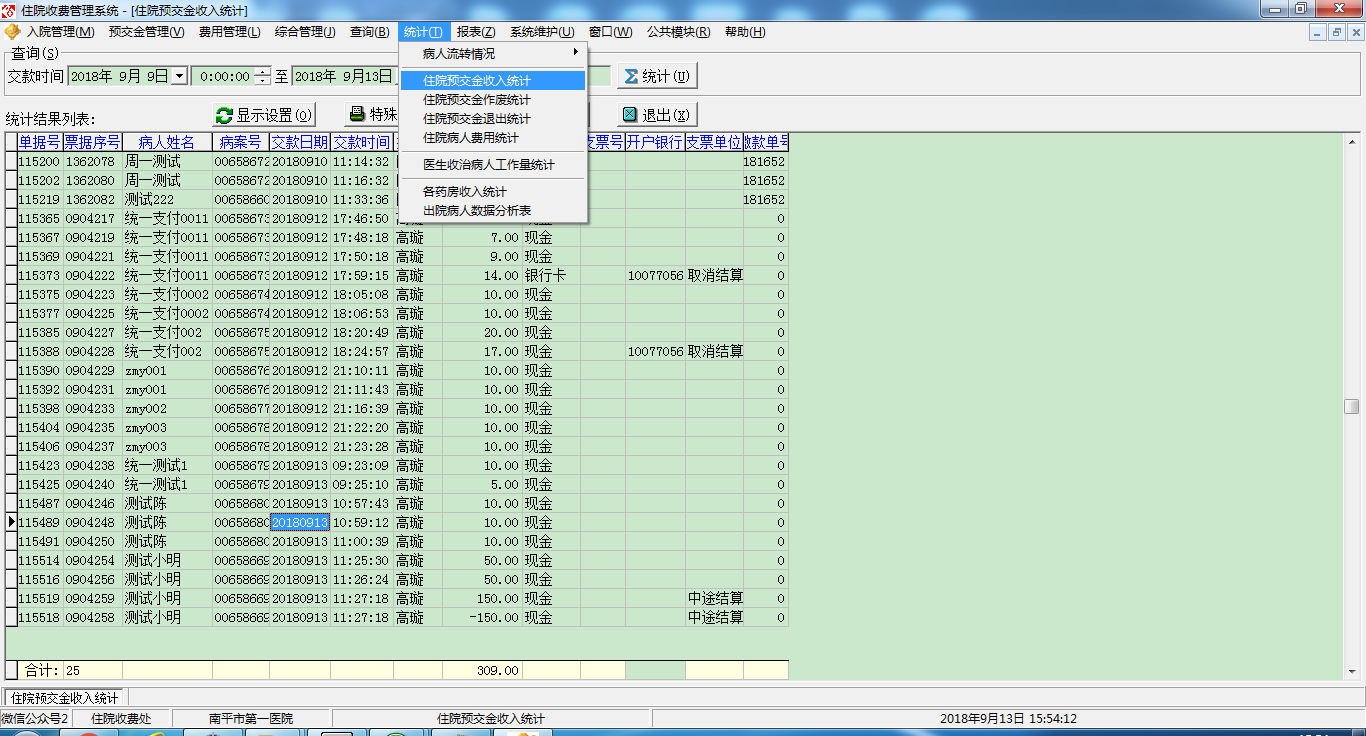Image resolution: width=1366 pixels, height=736 pixels.
Task: Switch to the bottom 住院预交金收入统计 window tab
Action: (x=65, y=698)
